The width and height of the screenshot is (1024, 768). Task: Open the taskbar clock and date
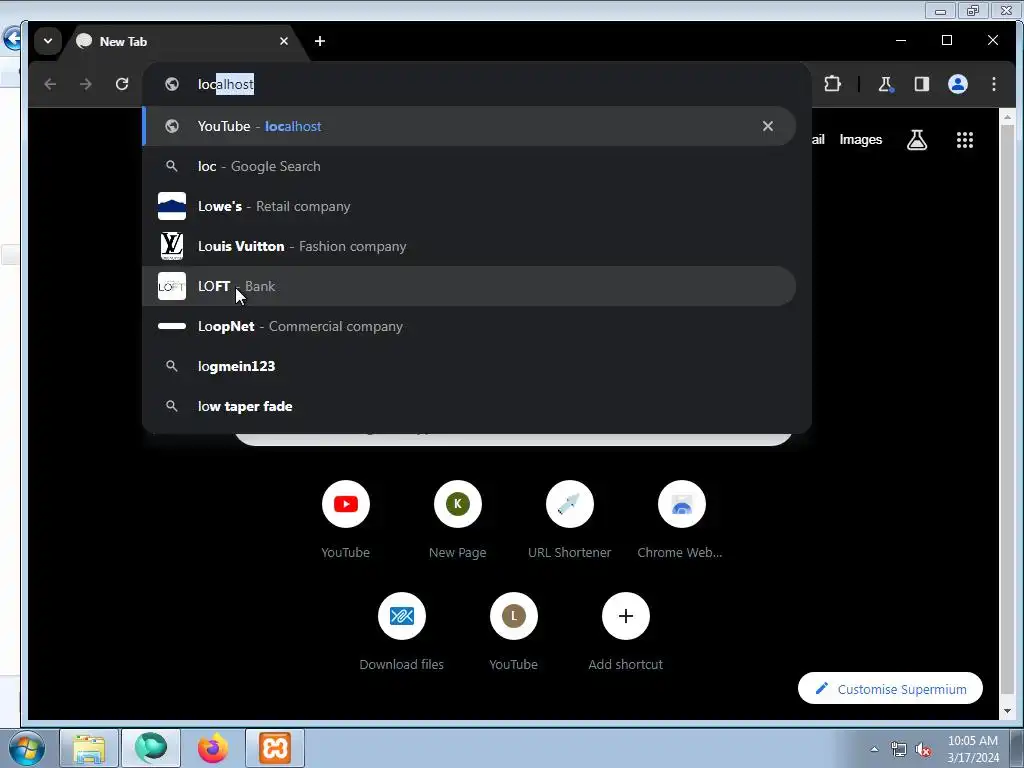[973, 749]
